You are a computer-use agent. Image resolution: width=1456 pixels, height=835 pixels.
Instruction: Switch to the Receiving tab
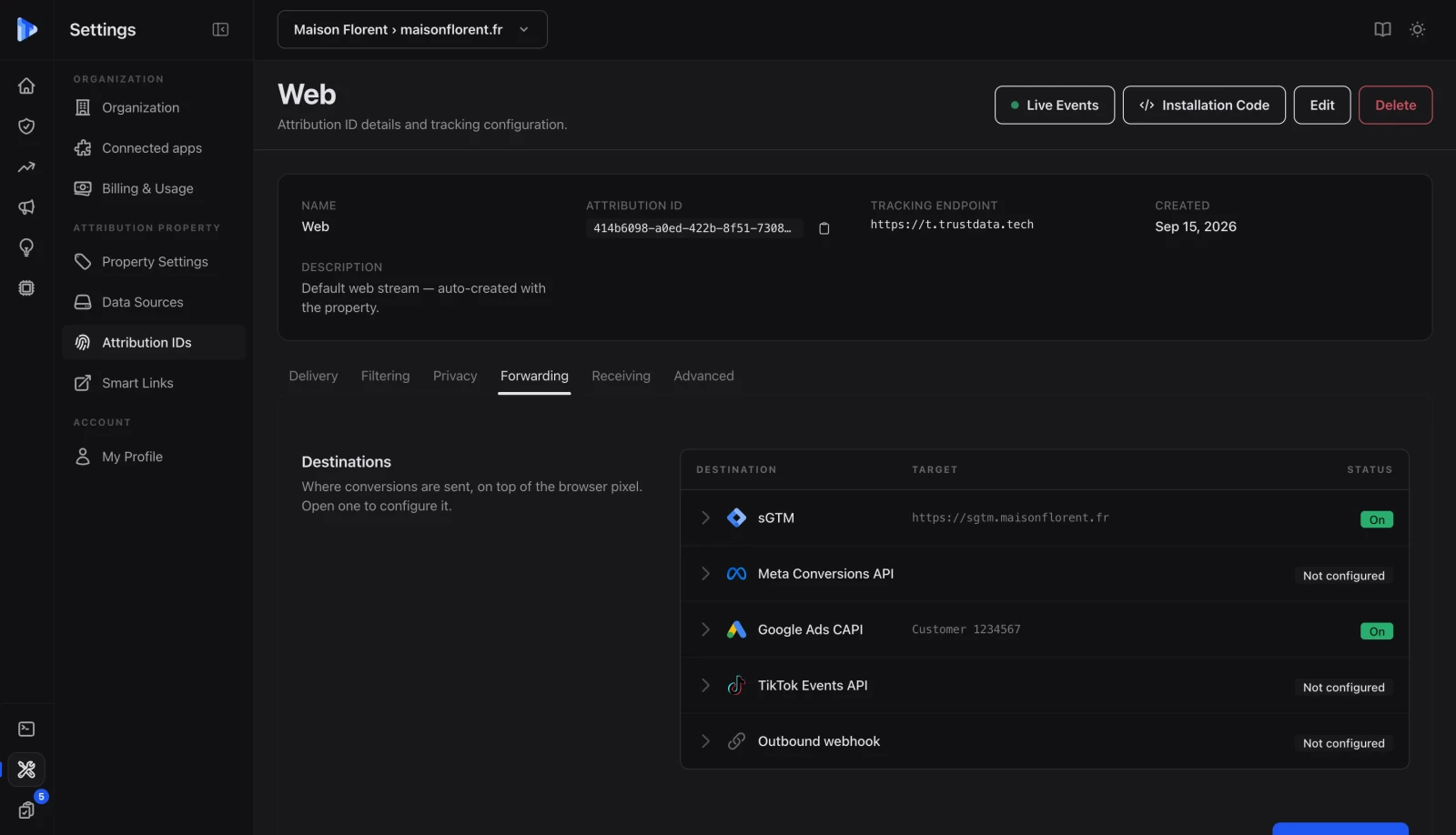coord(621,376)
